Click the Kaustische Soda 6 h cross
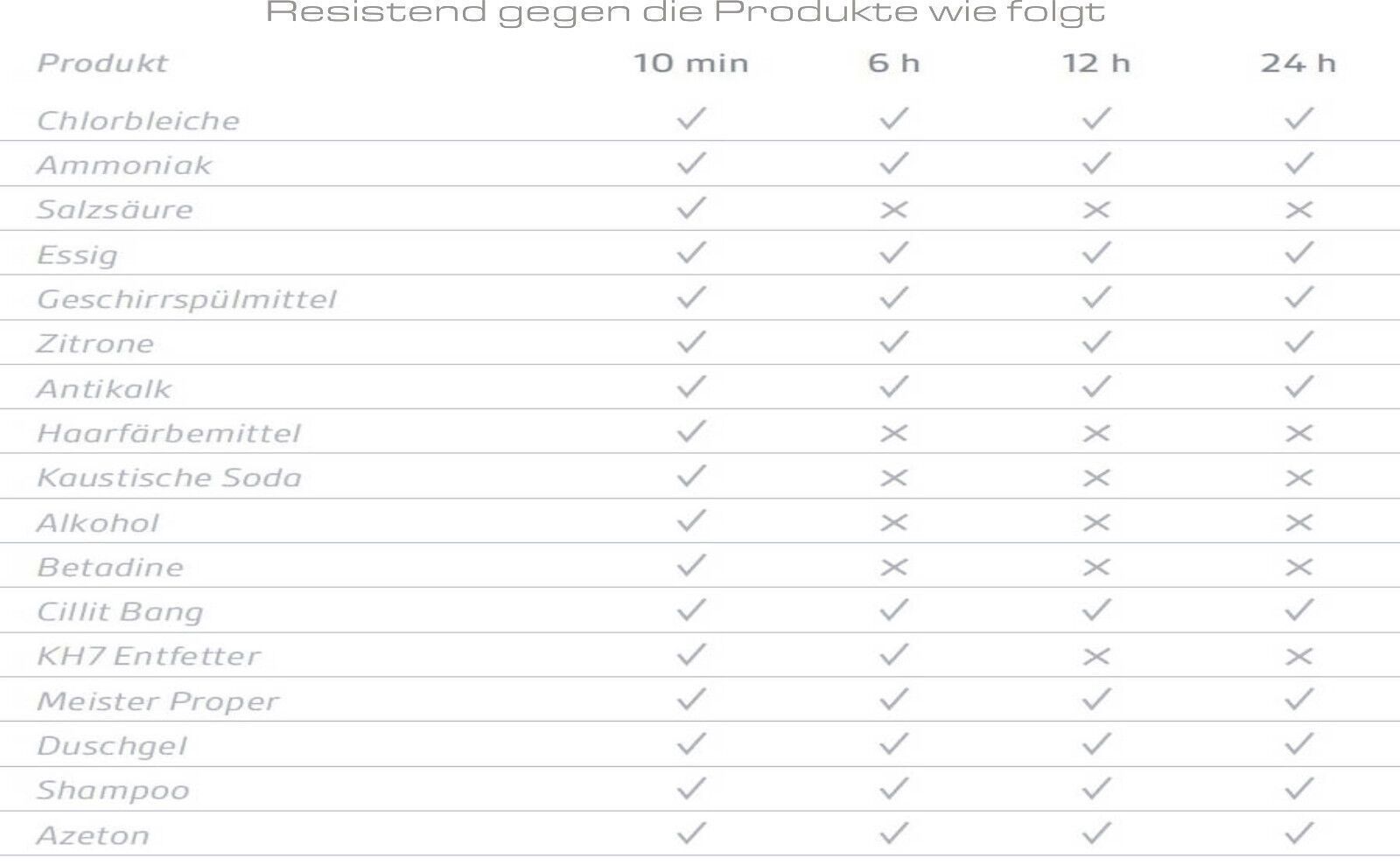 pos(893,478)
